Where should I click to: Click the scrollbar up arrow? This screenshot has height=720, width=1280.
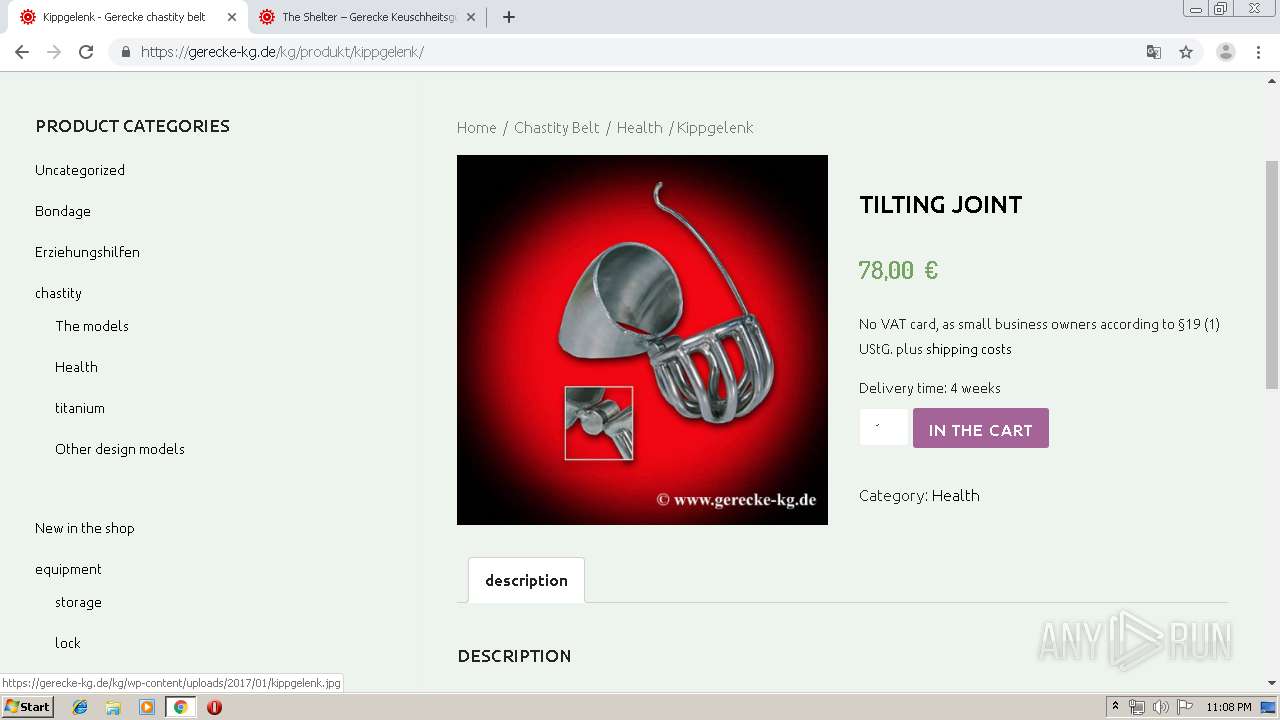[x=1272, y=81]
